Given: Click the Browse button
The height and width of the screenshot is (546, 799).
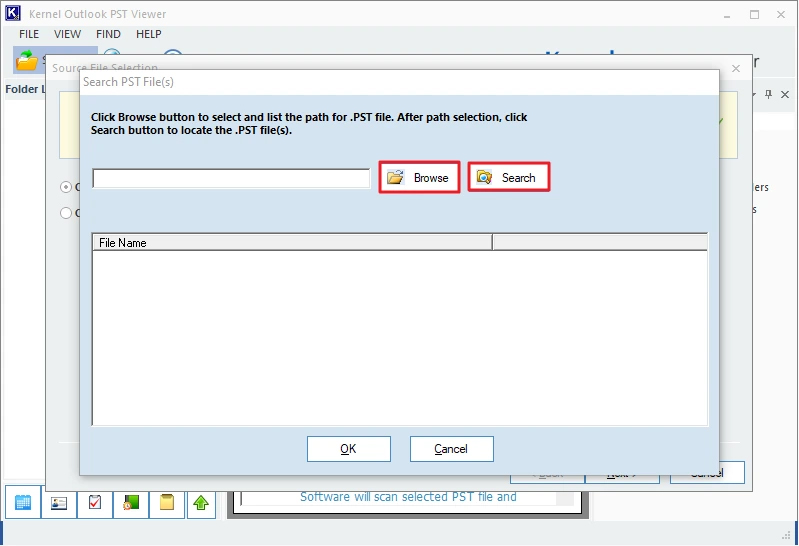Looking at the screenshot, I should coord(419,177).
